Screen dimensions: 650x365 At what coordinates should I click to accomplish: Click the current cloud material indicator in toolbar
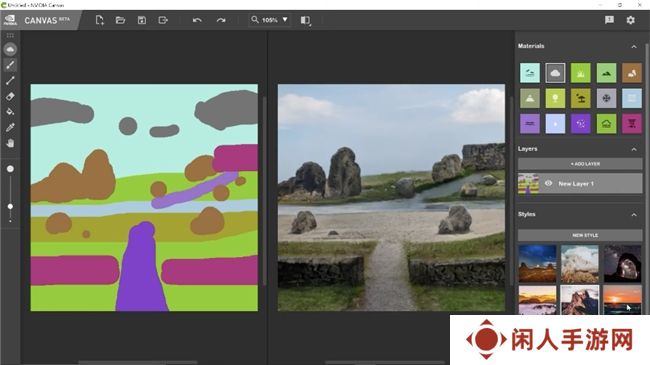click(10, 49)
